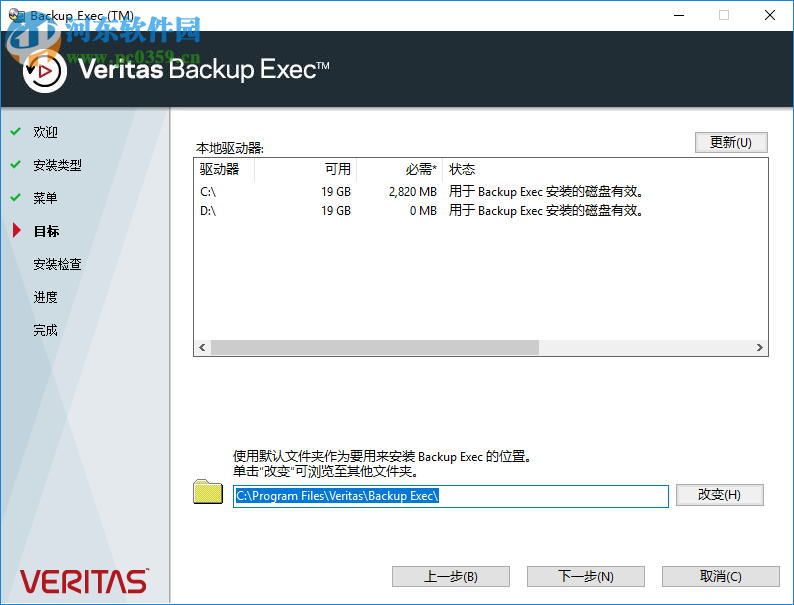Image resolution: width=794 pixels, height=605 pixels.
Task: Go back with 上一步(B) button
Action: (x=451, y=576)
